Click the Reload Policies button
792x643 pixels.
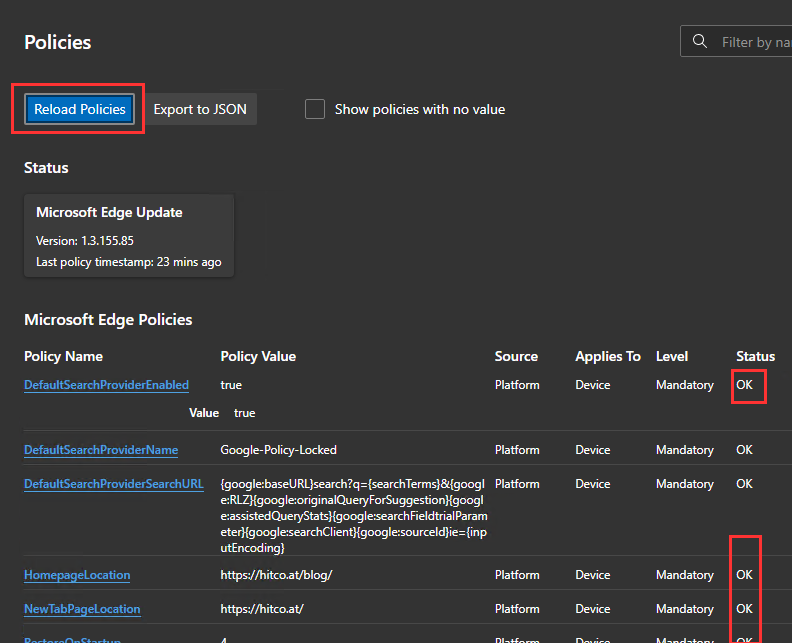click(79, 109)
